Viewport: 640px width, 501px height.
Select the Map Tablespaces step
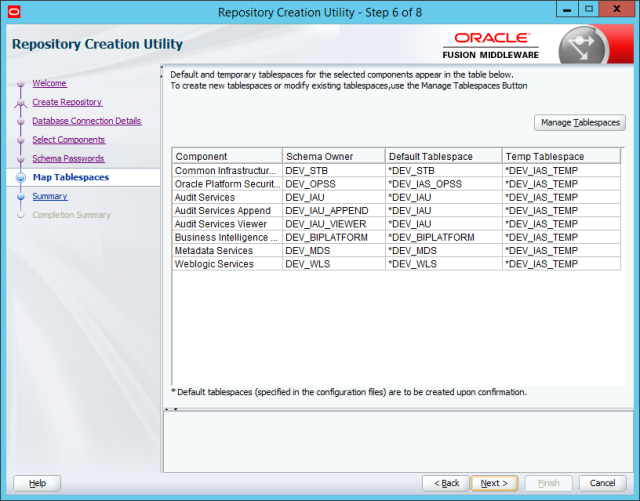click(71, 177)
